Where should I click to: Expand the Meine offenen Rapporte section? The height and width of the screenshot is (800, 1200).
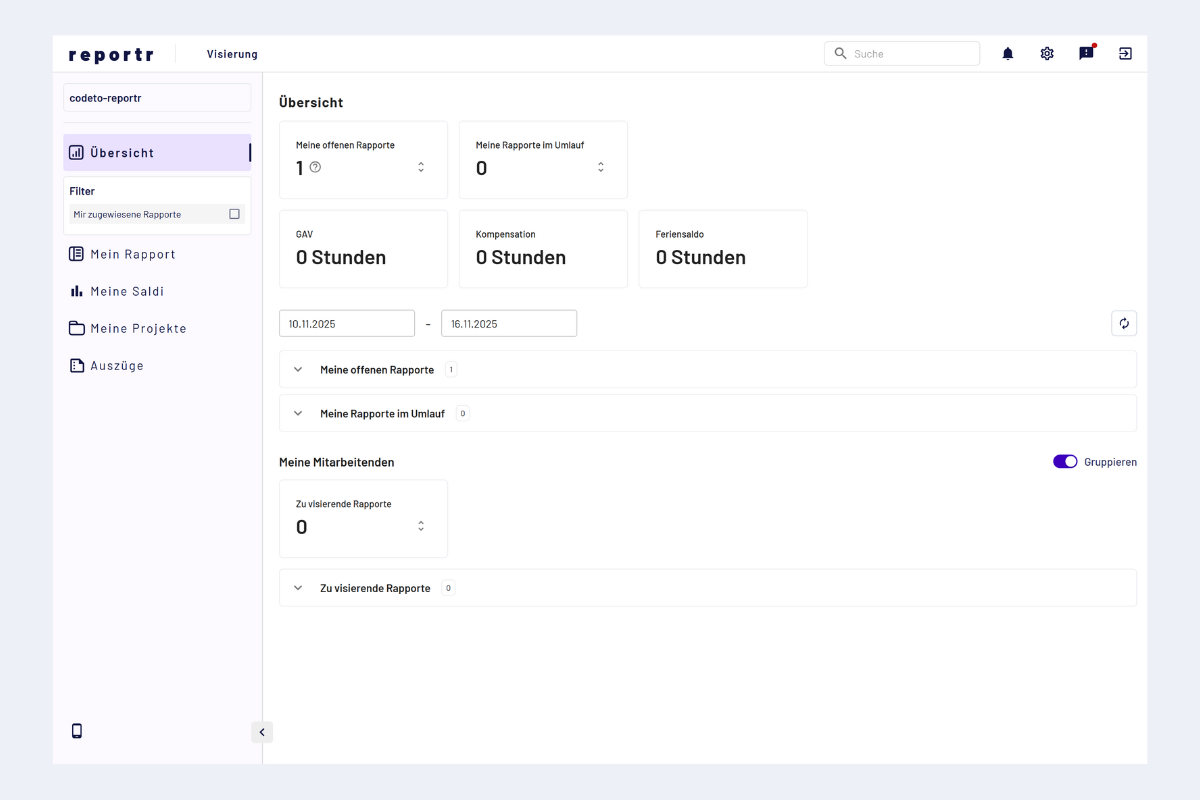(x=297, y=369)
